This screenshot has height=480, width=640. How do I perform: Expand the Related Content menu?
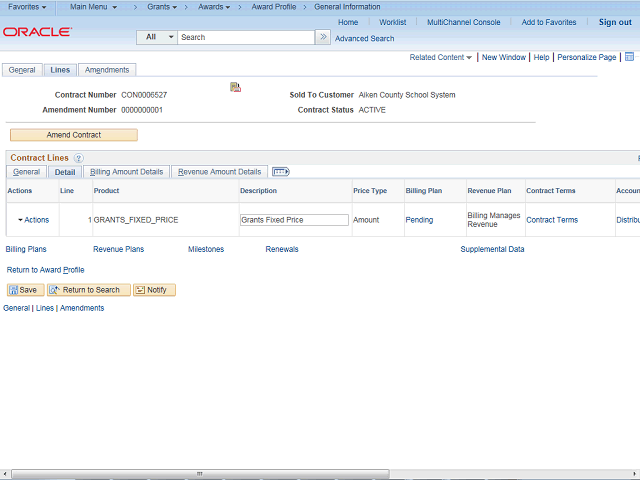coord(440,57)
